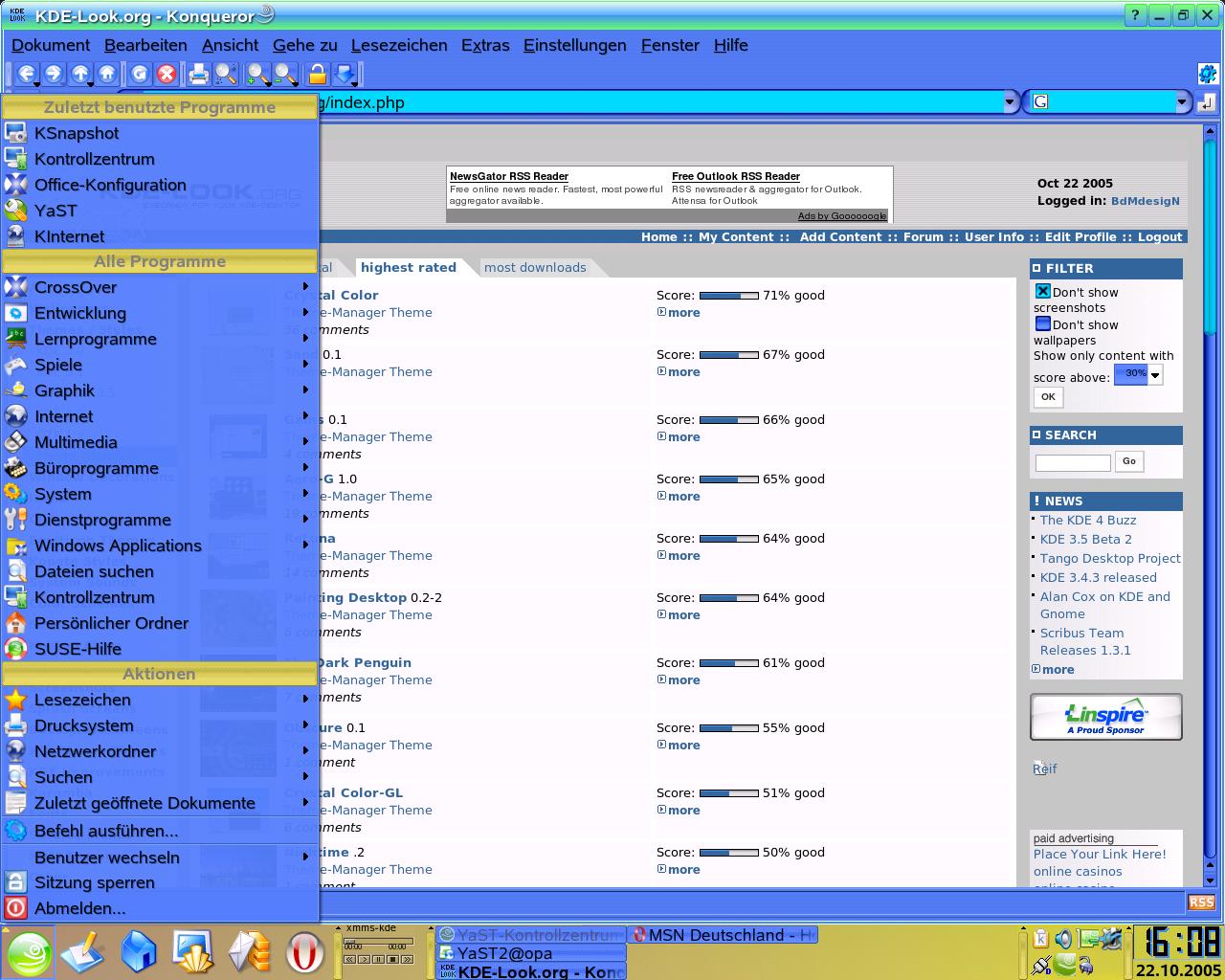Go back with the toolbar back arrow
Screen dimensions: 1225x980
point(26,74)
